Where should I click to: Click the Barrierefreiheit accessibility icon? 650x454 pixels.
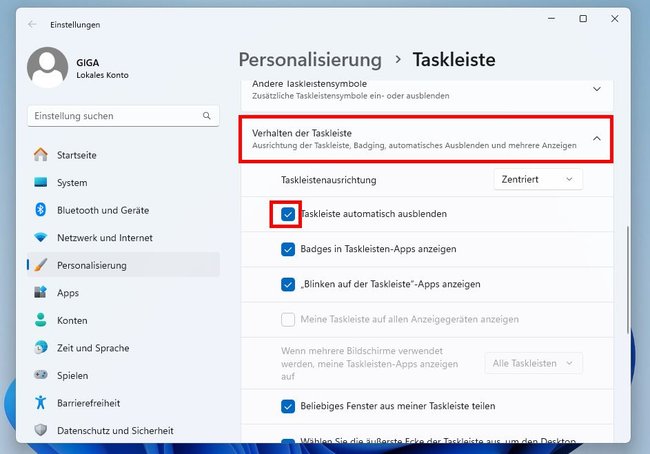41,403
